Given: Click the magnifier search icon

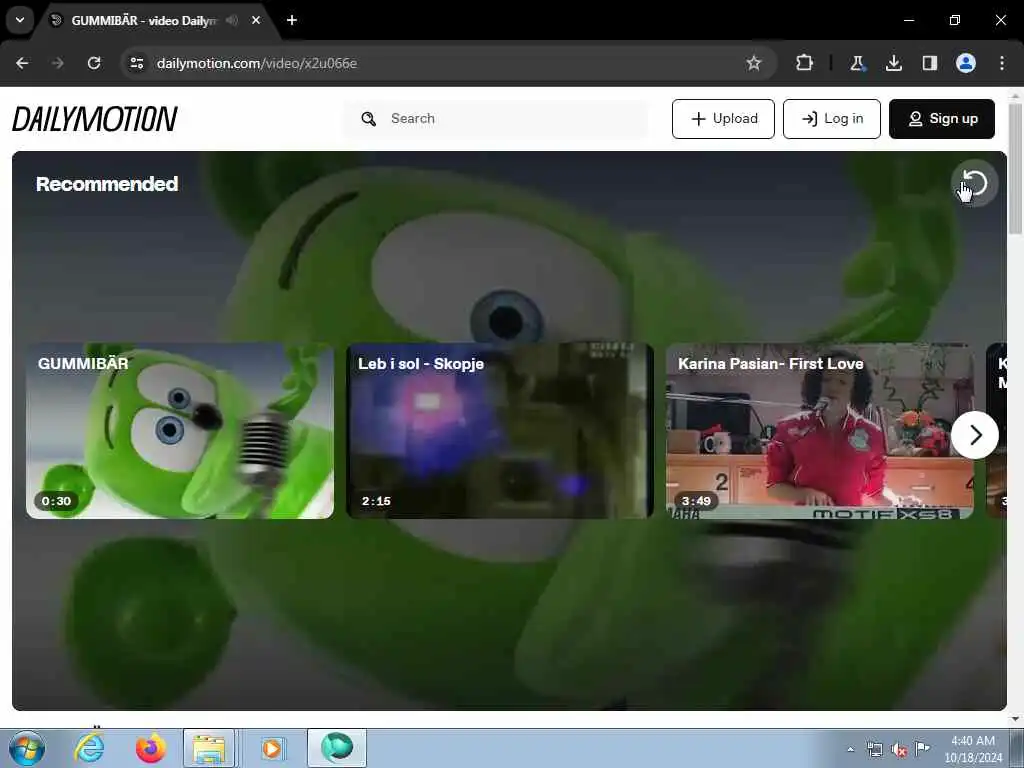Looking at the screenshot, I should pyautogui.click(x=368, y=119).
